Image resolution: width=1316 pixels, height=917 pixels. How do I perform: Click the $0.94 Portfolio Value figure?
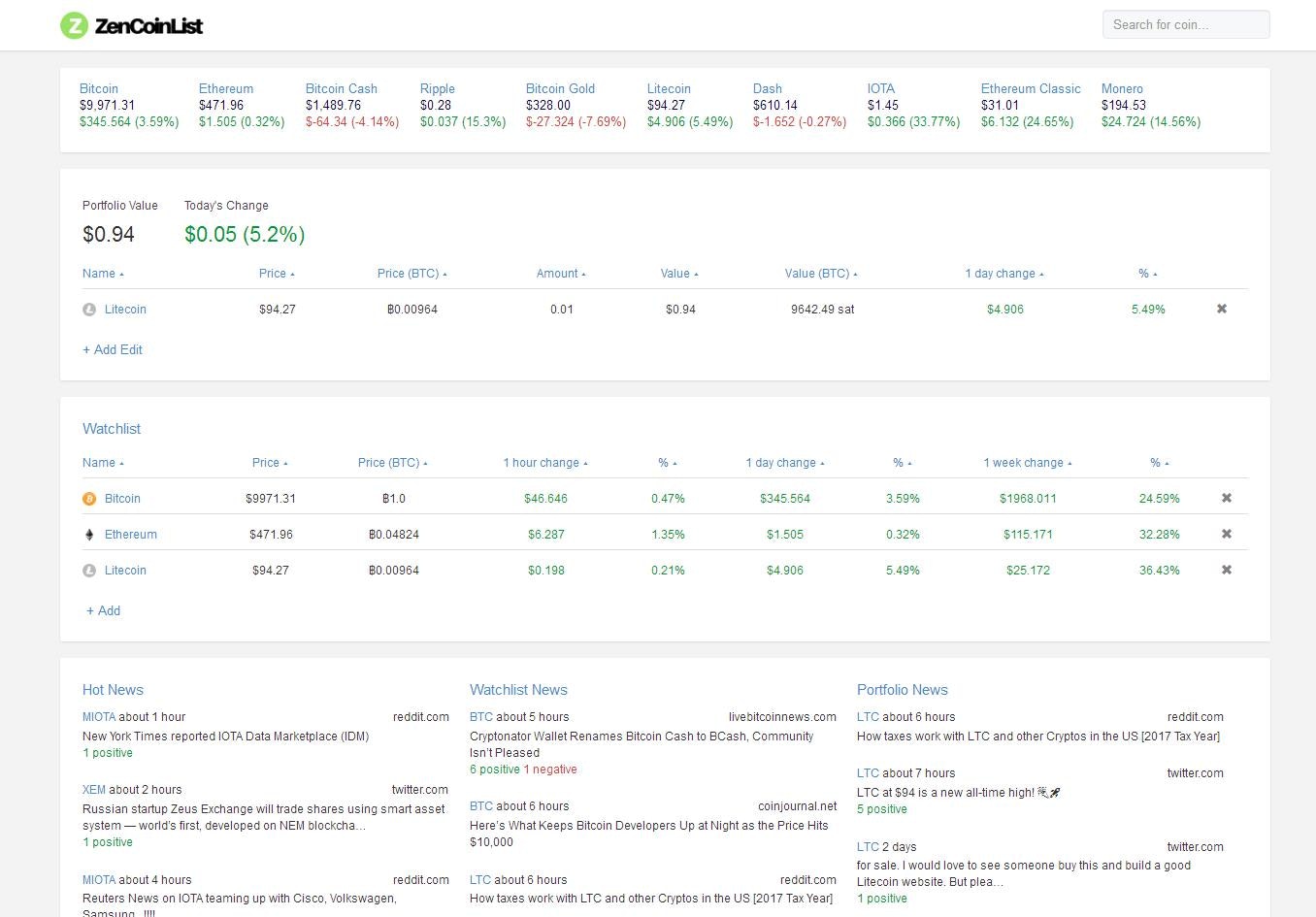109,234
